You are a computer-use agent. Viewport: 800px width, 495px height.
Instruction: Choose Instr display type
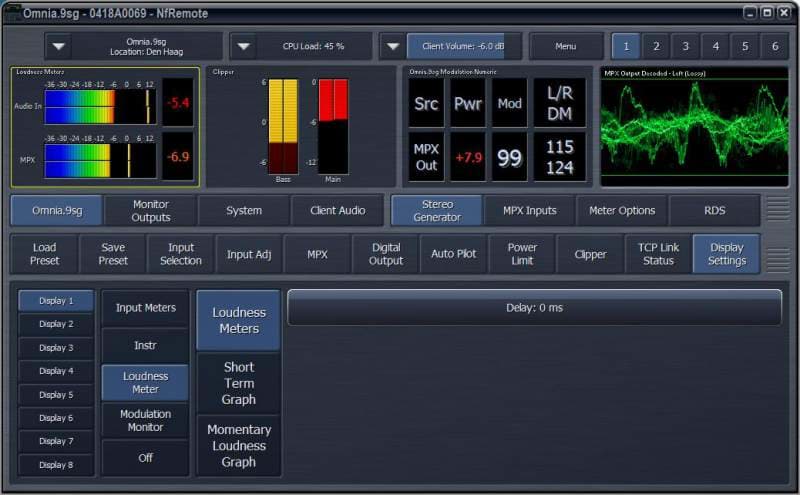pyautogui.click(x=145, y=345)
